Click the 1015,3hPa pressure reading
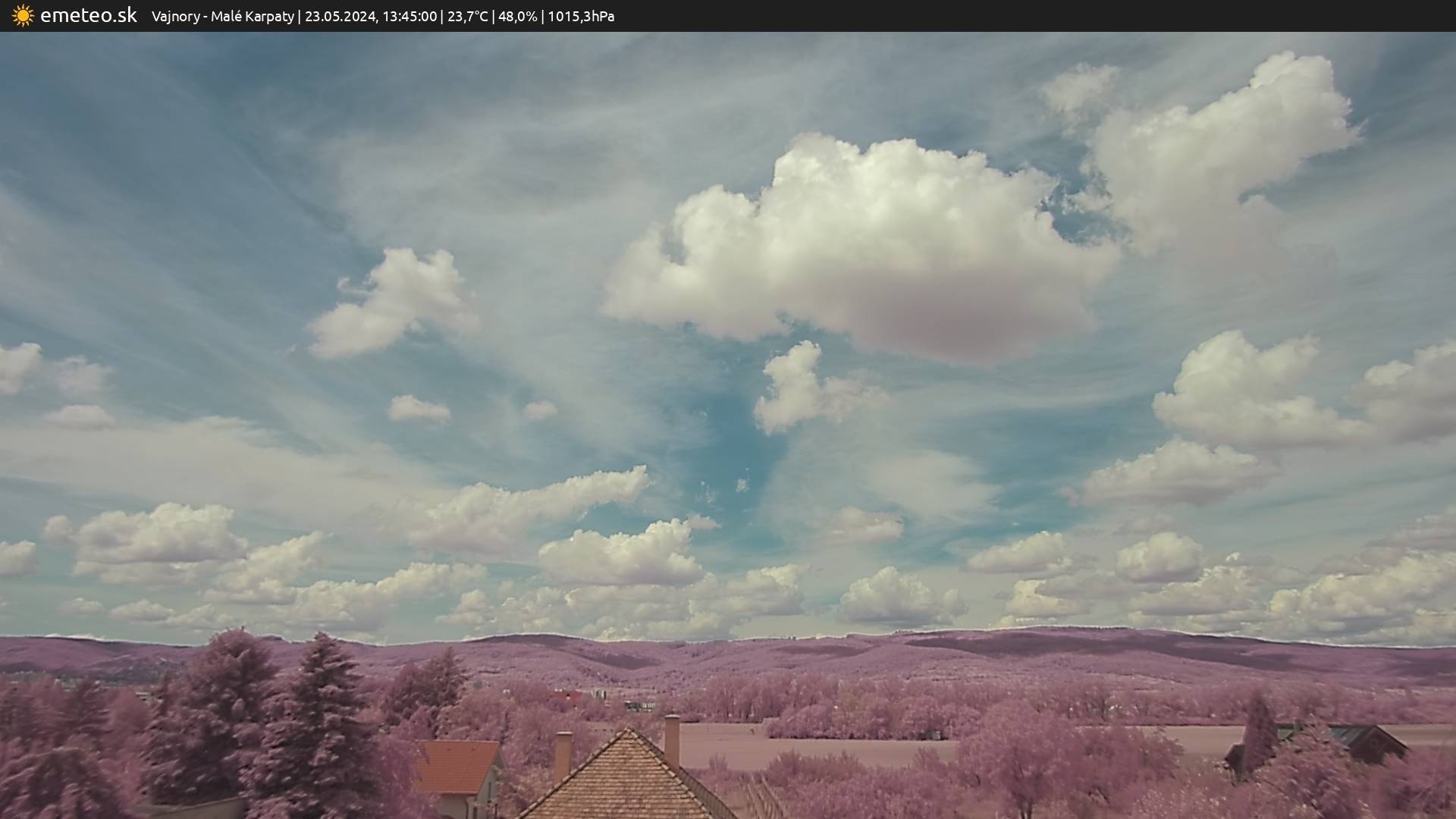The height and width of the screenshot is (819, 1456). (581, 17)
